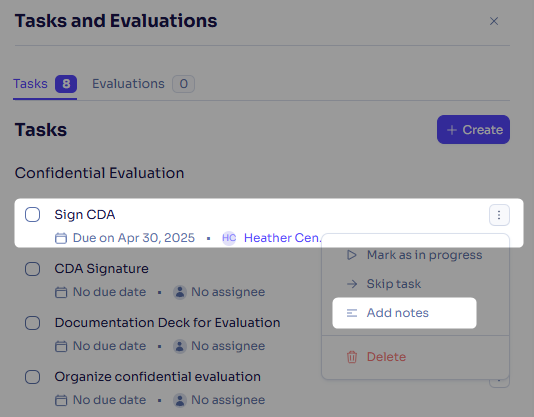Click the Create button
Viewport: 534px width, 417px height.
pos(473,129)
